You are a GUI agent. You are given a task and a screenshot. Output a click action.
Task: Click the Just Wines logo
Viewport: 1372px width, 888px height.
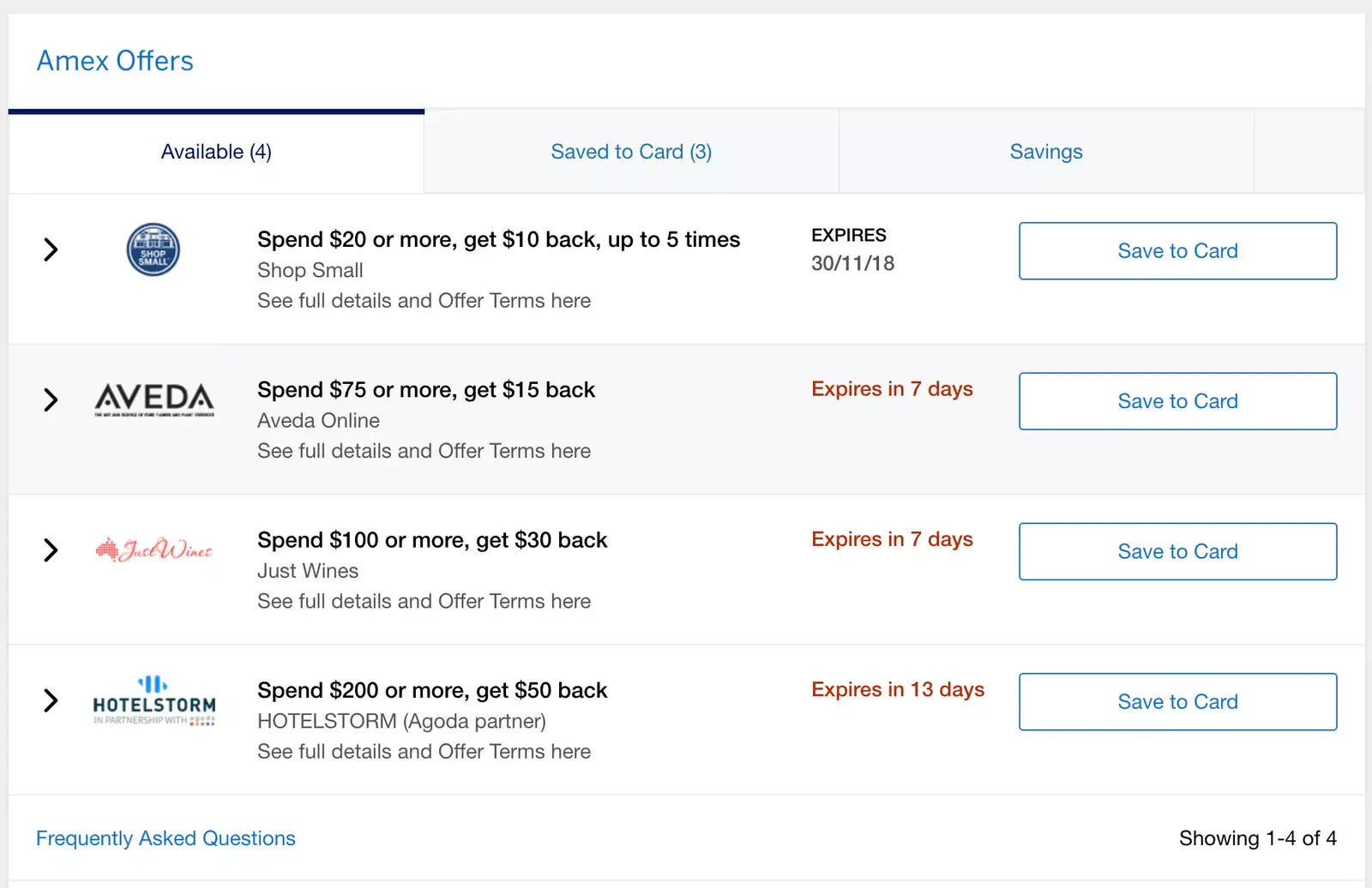coord(154,549)
